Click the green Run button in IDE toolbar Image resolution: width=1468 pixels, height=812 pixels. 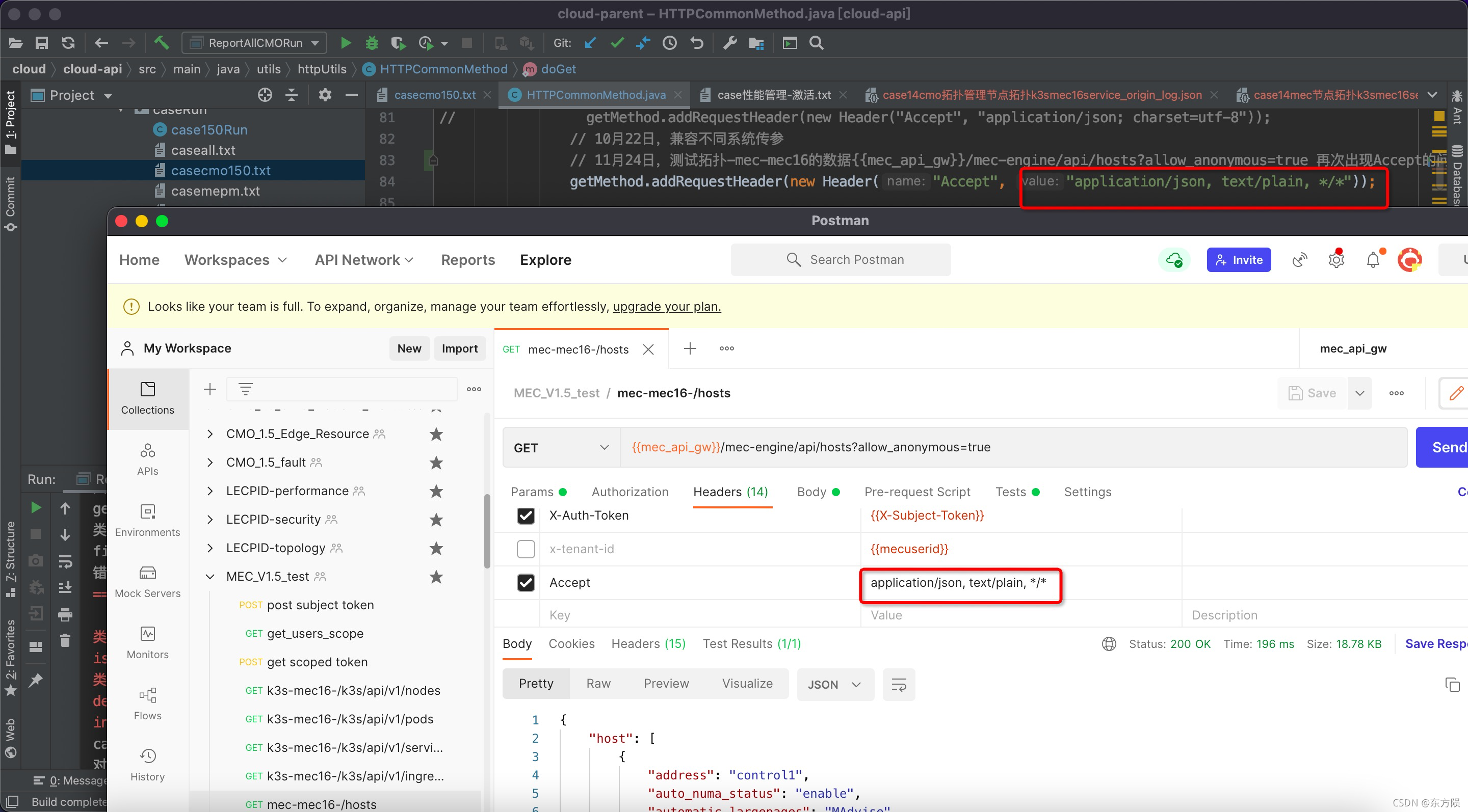click(346, 43)
